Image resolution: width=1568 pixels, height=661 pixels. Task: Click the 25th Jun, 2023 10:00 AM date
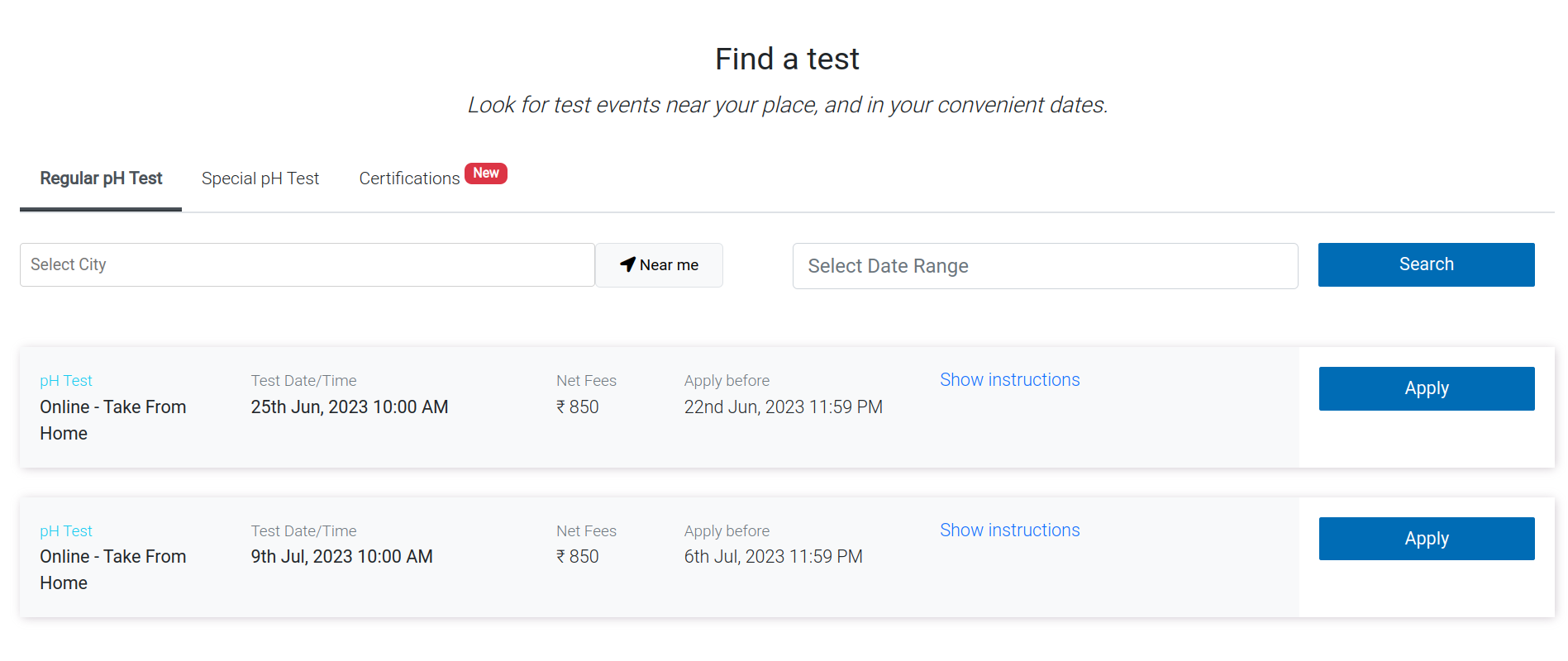[x=349, y=407]
